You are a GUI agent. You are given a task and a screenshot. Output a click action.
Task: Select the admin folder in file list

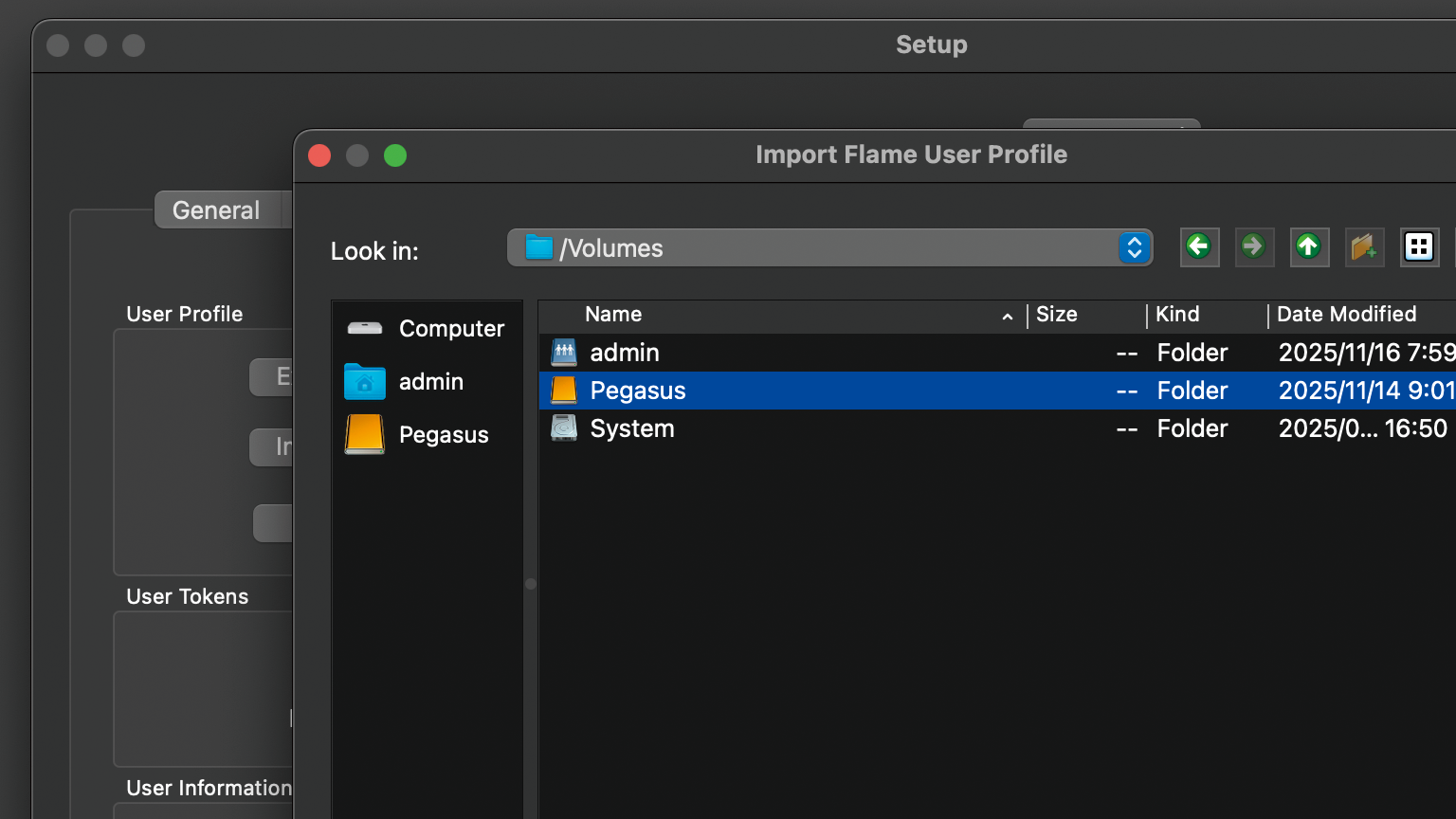[625, 353]
